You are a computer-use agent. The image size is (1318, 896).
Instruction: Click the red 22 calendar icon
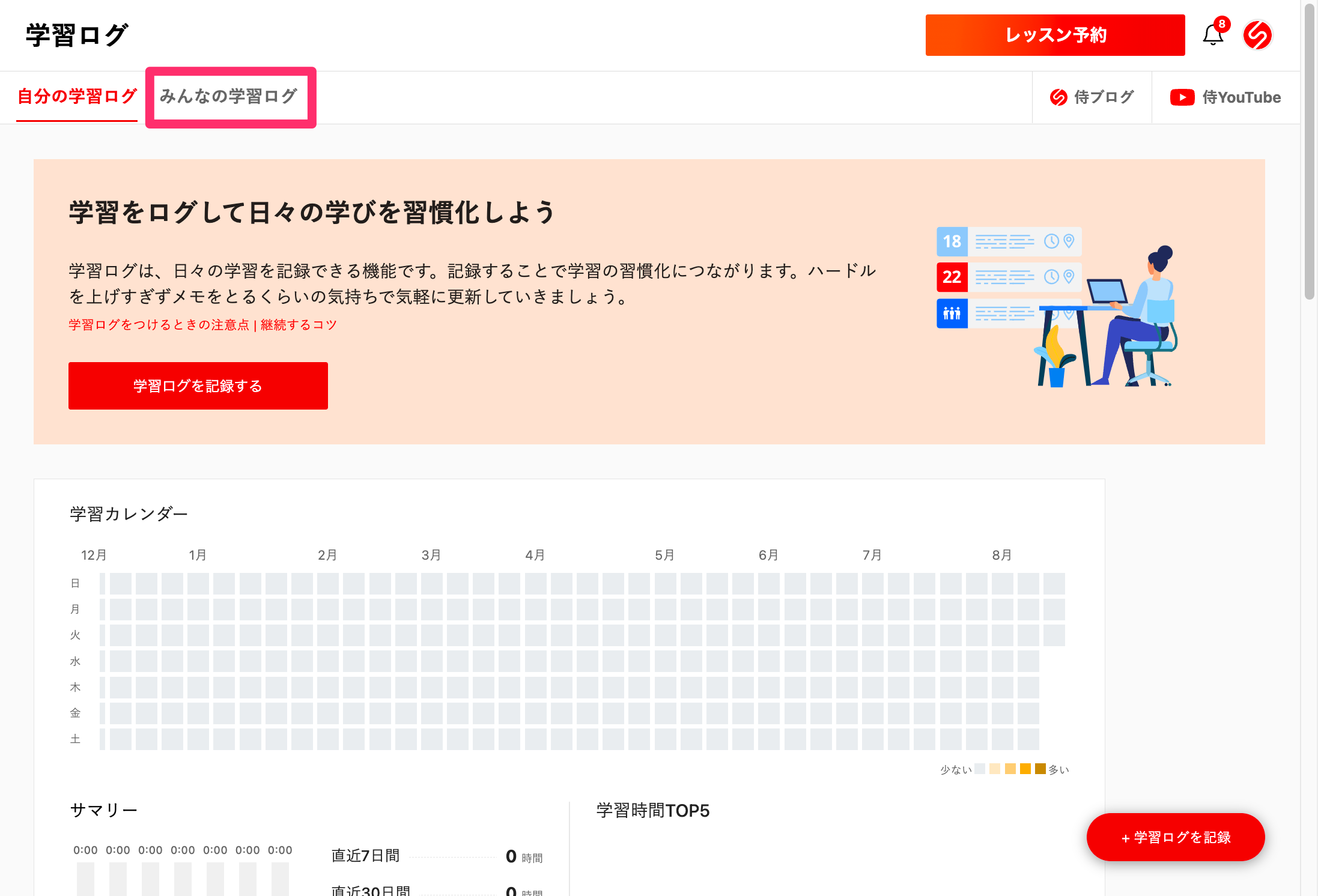[x=952, y=277]
